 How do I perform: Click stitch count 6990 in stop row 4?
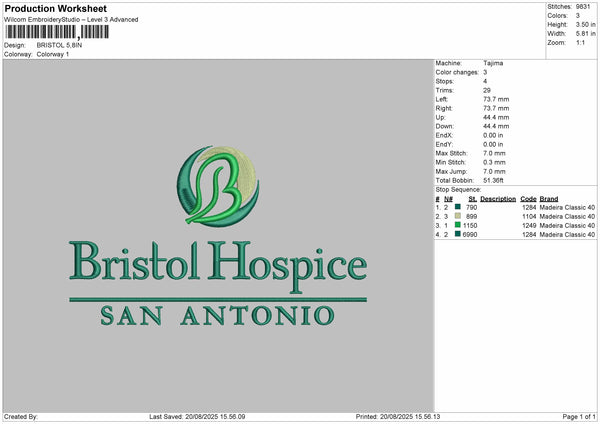point(470,235)
